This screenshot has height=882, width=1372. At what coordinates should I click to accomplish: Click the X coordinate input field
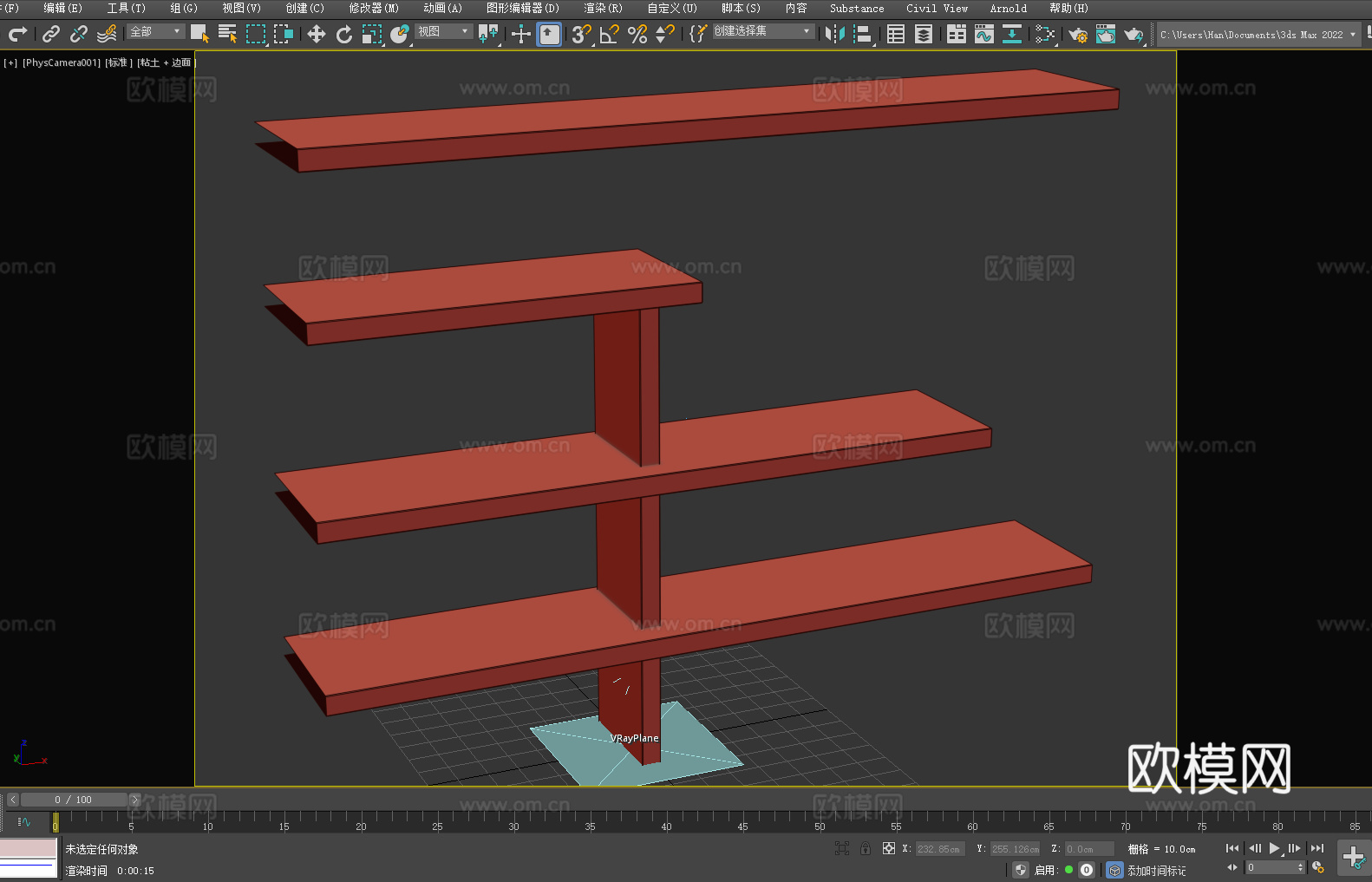(x=941, y=849)
